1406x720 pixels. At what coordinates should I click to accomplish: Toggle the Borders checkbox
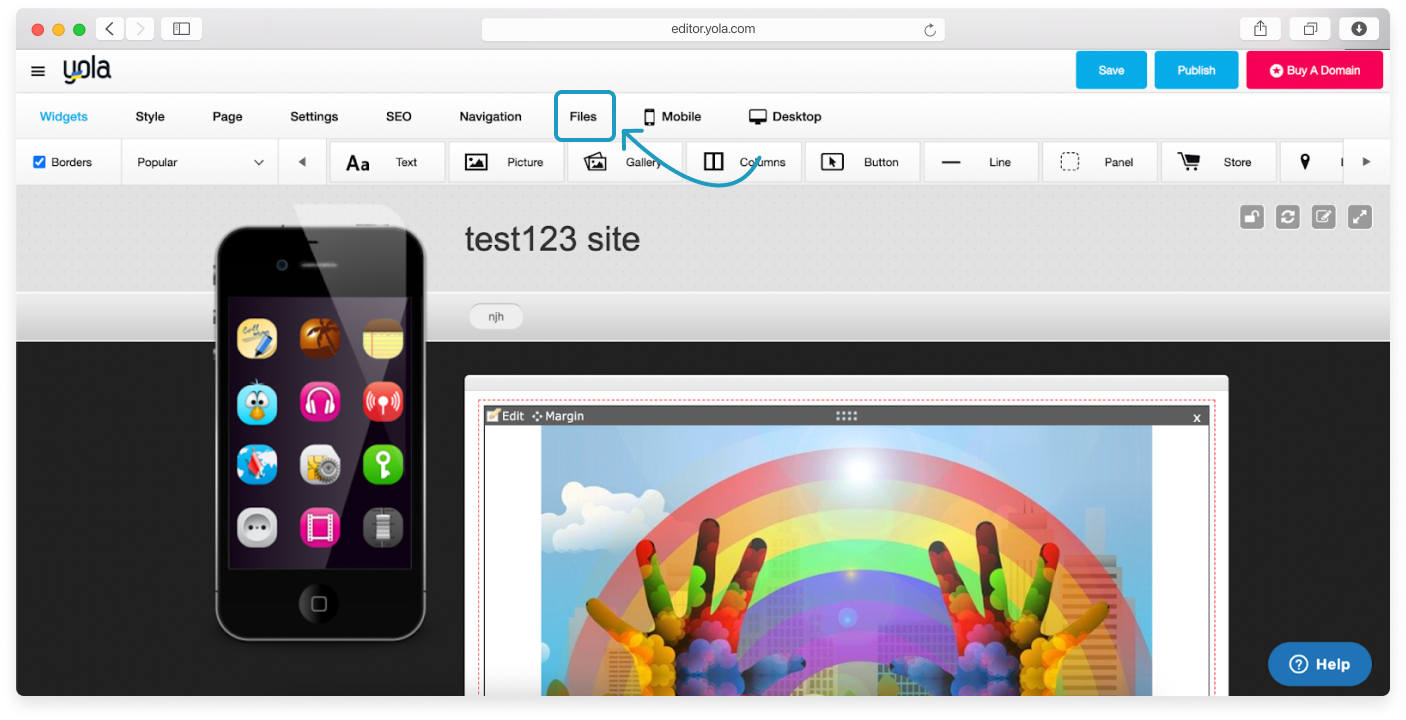(40, 162)
